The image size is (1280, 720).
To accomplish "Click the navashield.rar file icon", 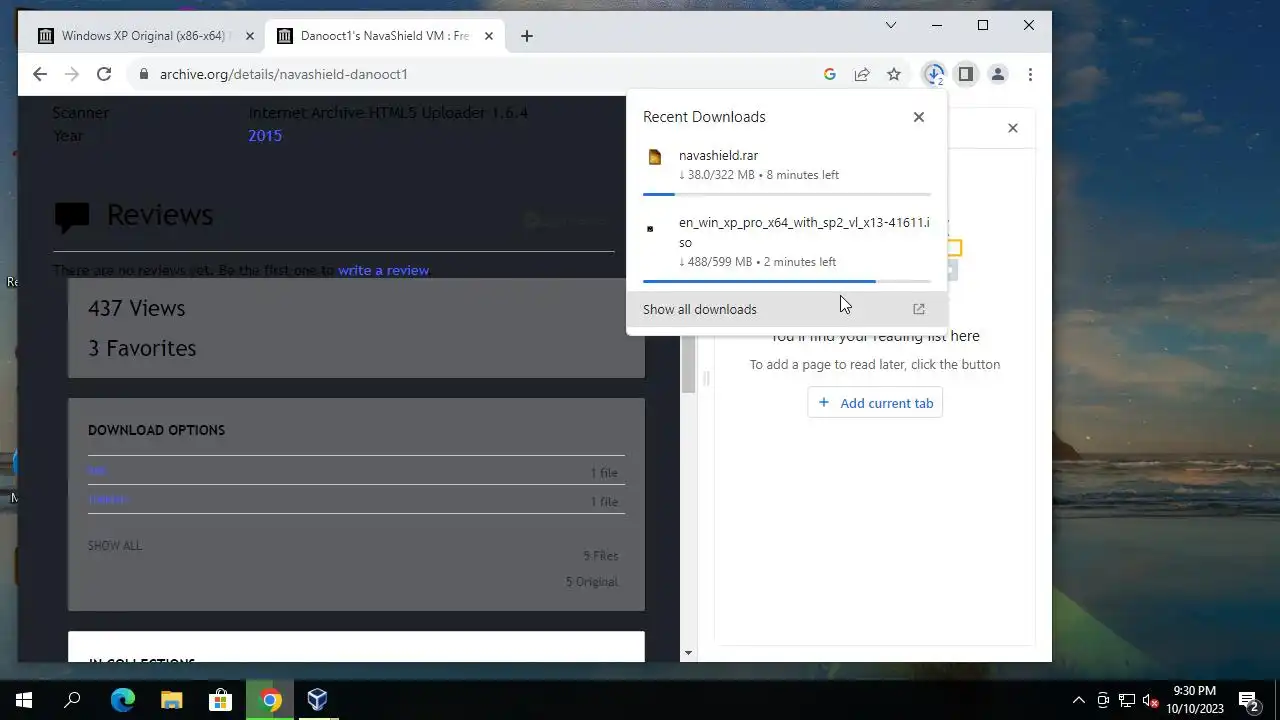I will tap(655, 157).
